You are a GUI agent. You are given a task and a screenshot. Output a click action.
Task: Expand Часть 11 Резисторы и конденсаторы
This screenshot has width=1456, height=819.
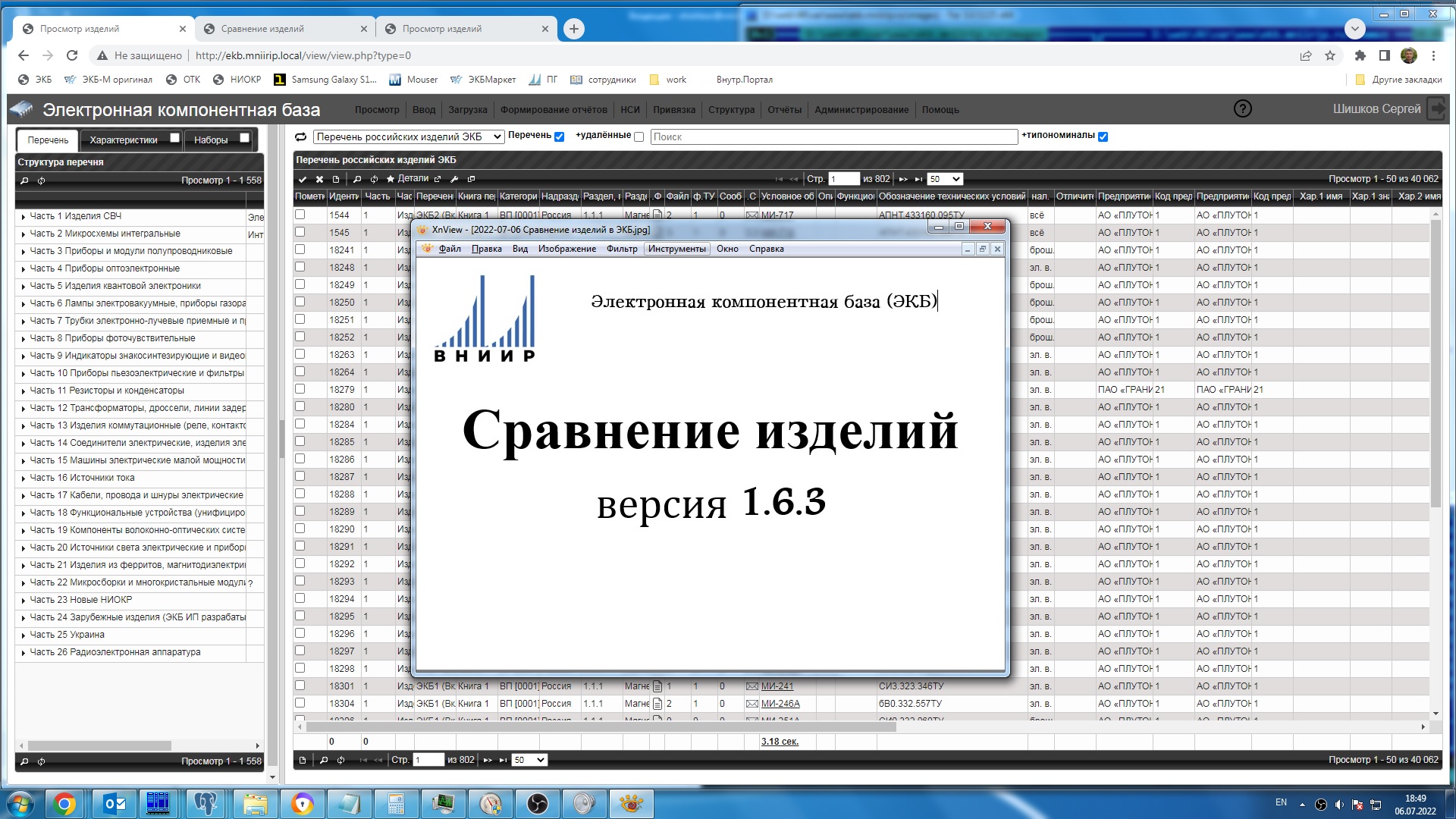point(24,391)
